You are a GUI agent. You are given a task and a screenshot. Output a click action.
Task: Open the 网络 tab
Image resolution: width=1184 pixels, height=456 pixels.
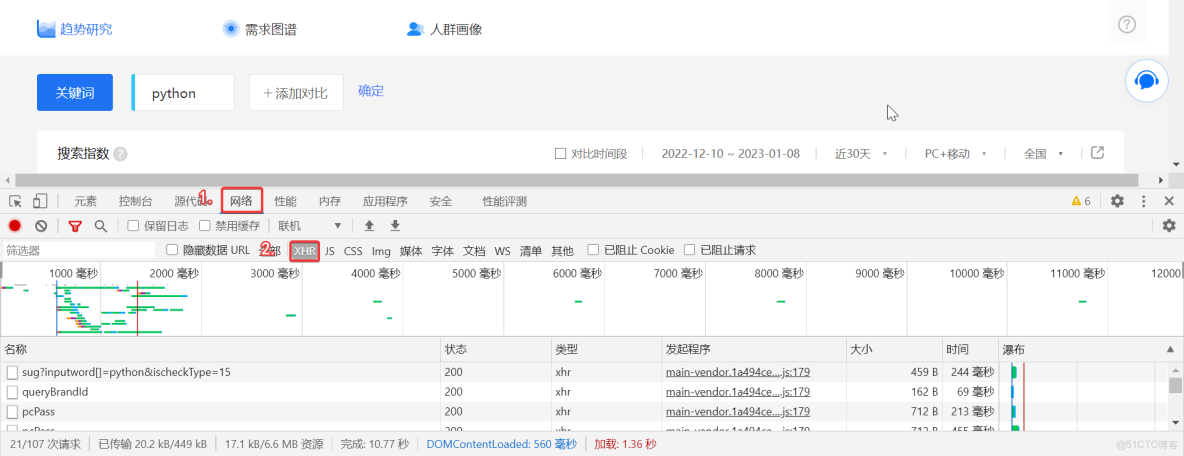(242, 201)
